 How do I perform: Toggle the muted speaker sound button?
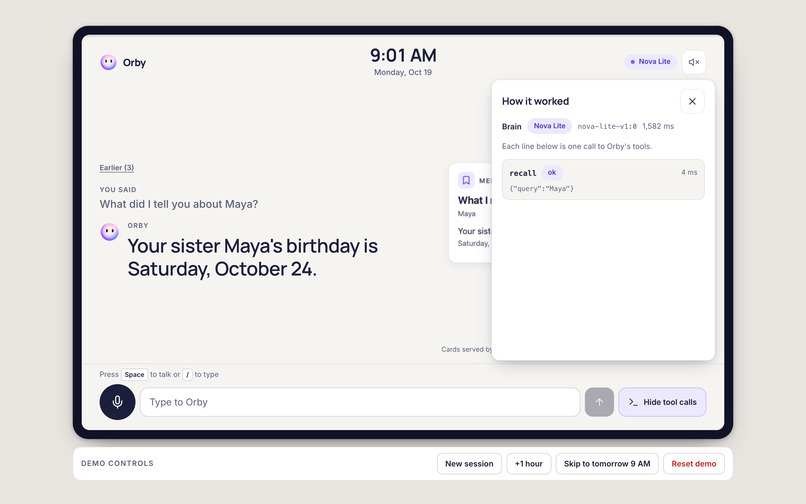pyautogui.click(x=693, y=62)
